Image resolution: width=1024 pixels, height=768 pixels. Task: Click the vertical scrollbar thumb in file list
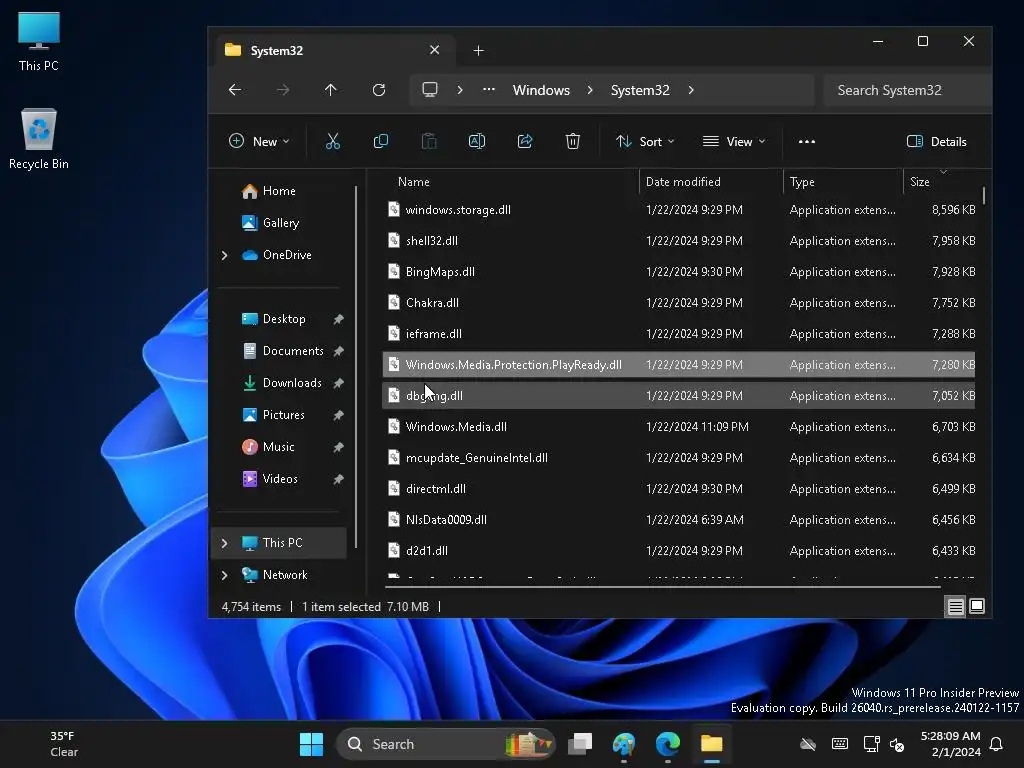tap(984, 195)
